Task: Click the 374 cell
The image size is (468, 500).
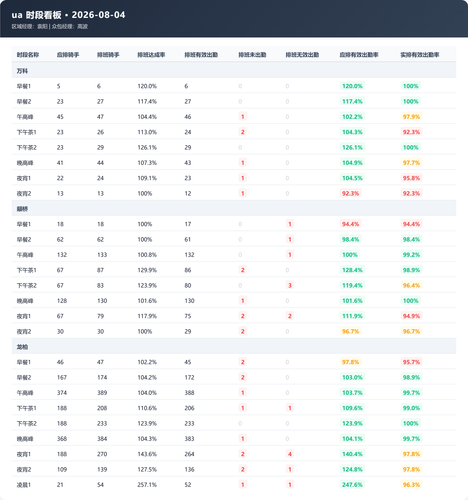Action: (62, 393)
